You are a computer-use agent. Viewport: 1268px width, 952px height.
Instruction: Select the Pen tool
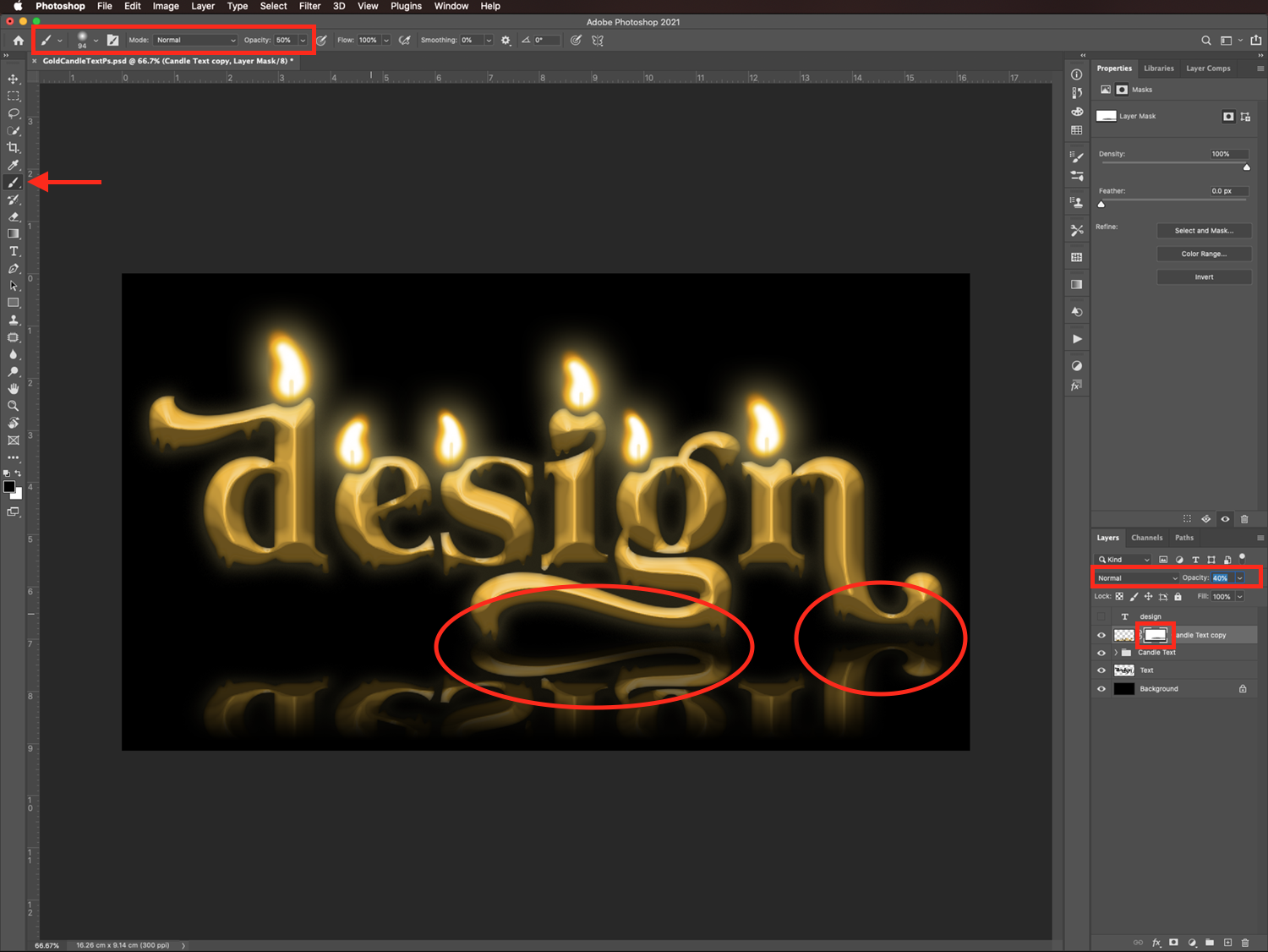point(14,269)
